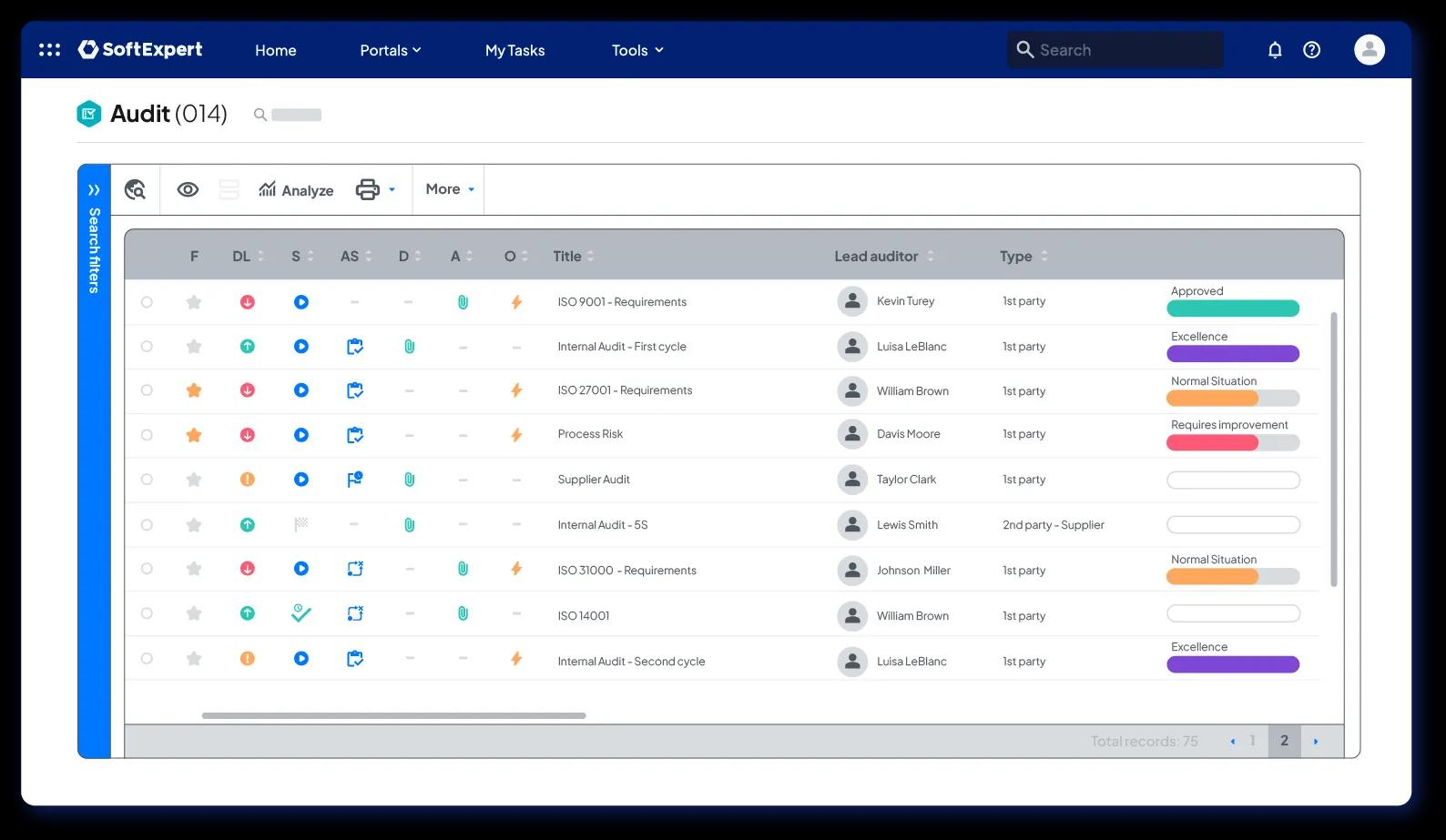Open the app launcher grid icon
Image resolution: width=1446 pixels, height=840 pixels.
[49, 50]
